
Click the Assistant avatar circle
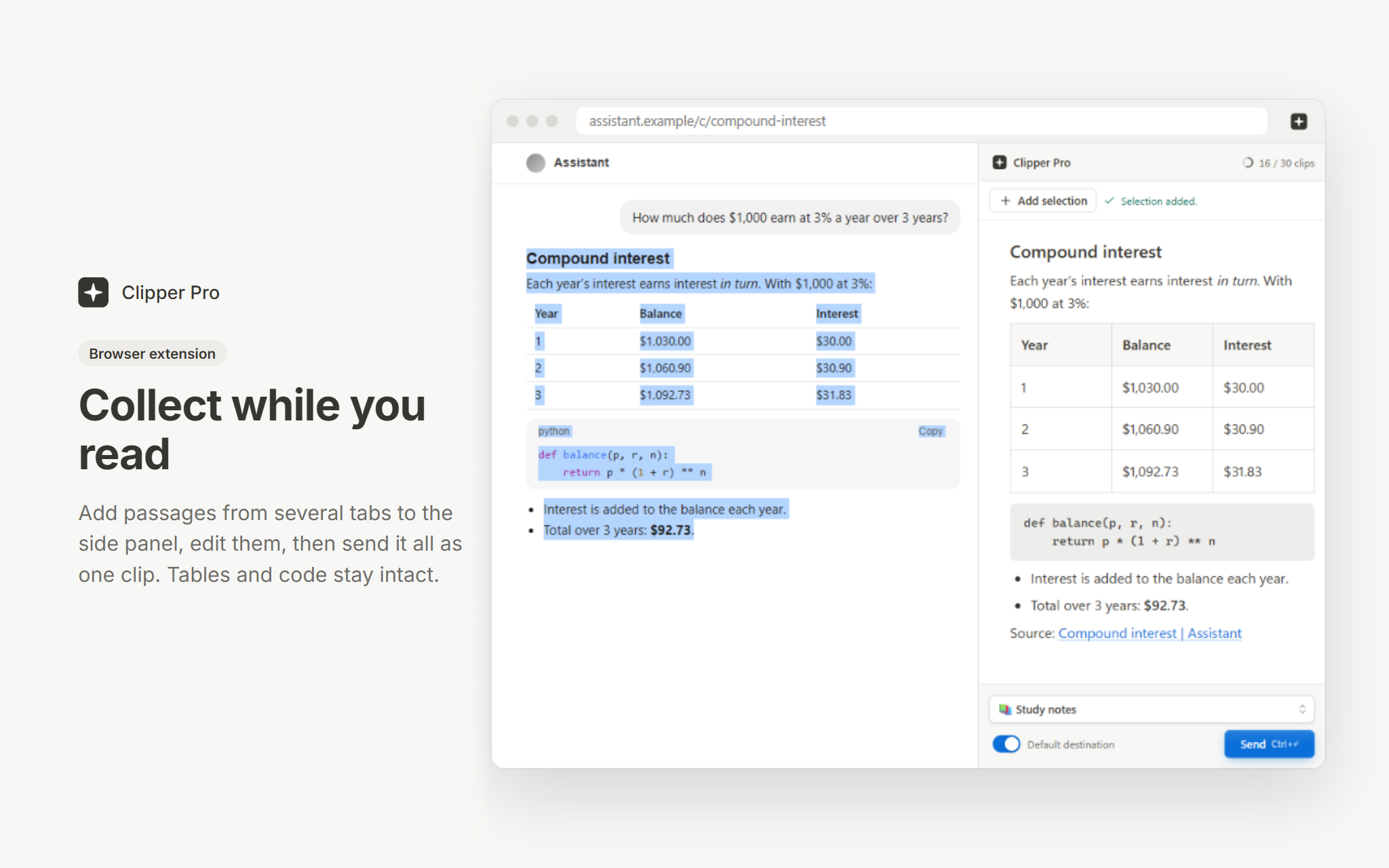point(536,163)
